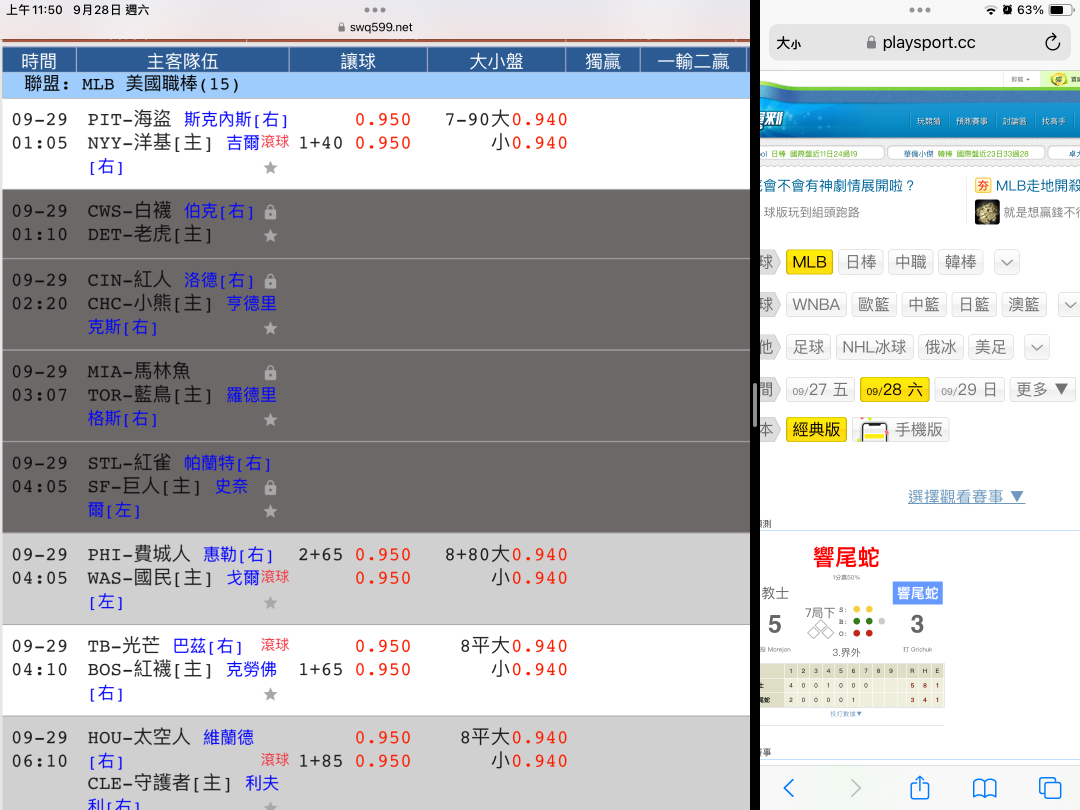Expand the 投打數據 section under the scoreboard
1080x810 pixels.
[x=845, y=714]
